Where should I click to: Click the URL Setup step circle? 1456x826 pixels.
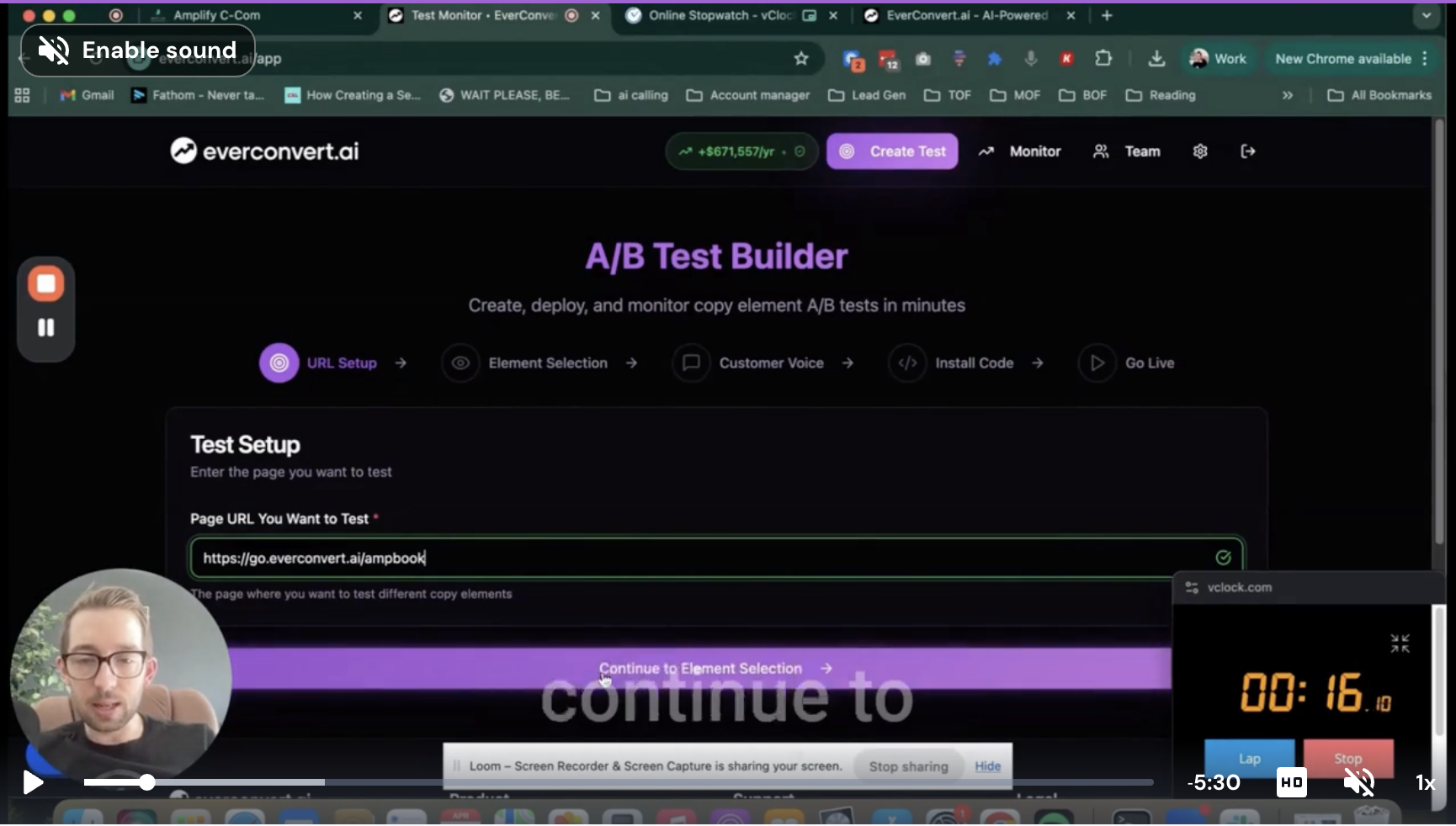click(x=279, y=363)
